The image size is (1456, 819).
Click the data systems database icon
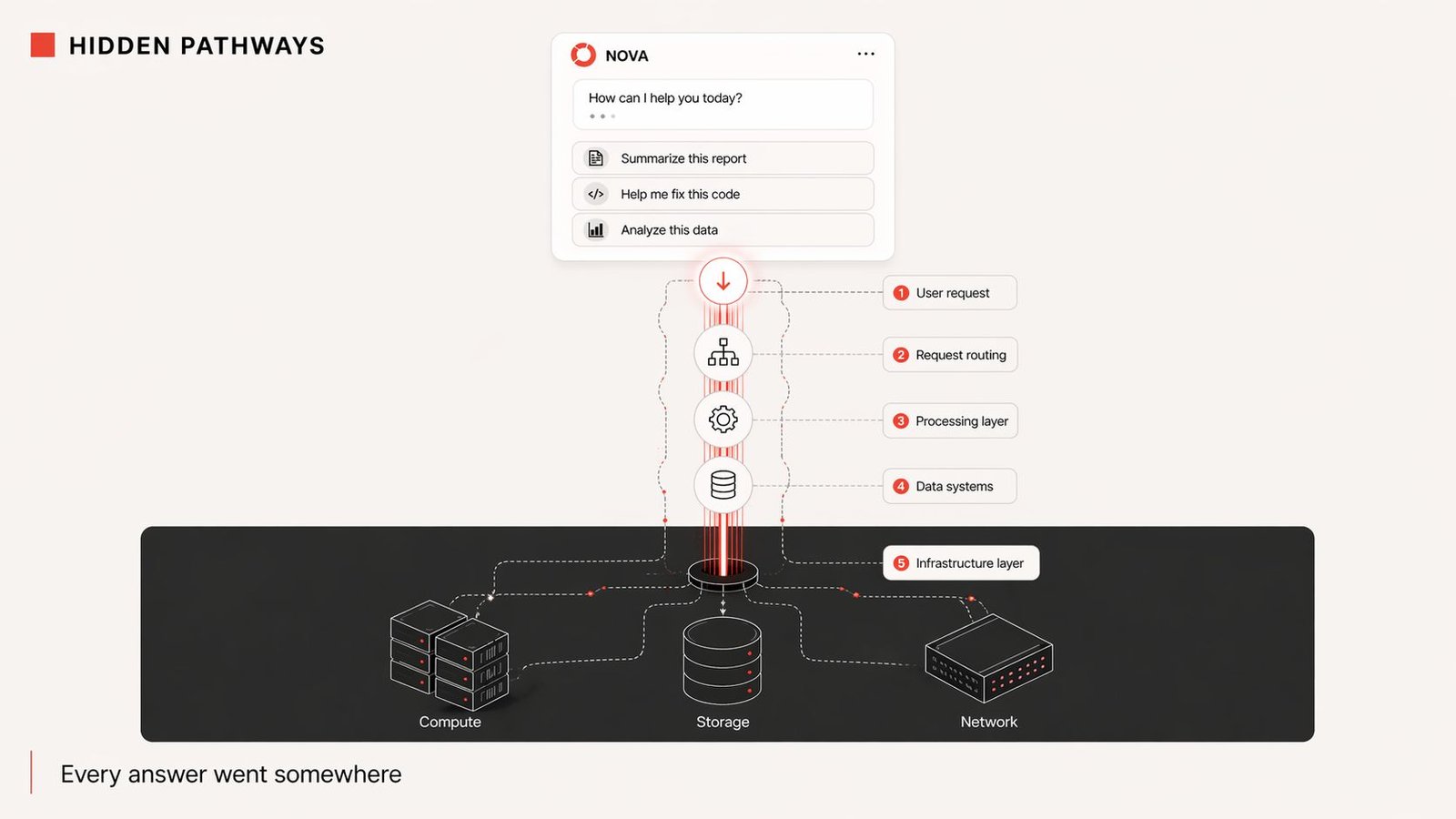723,485
